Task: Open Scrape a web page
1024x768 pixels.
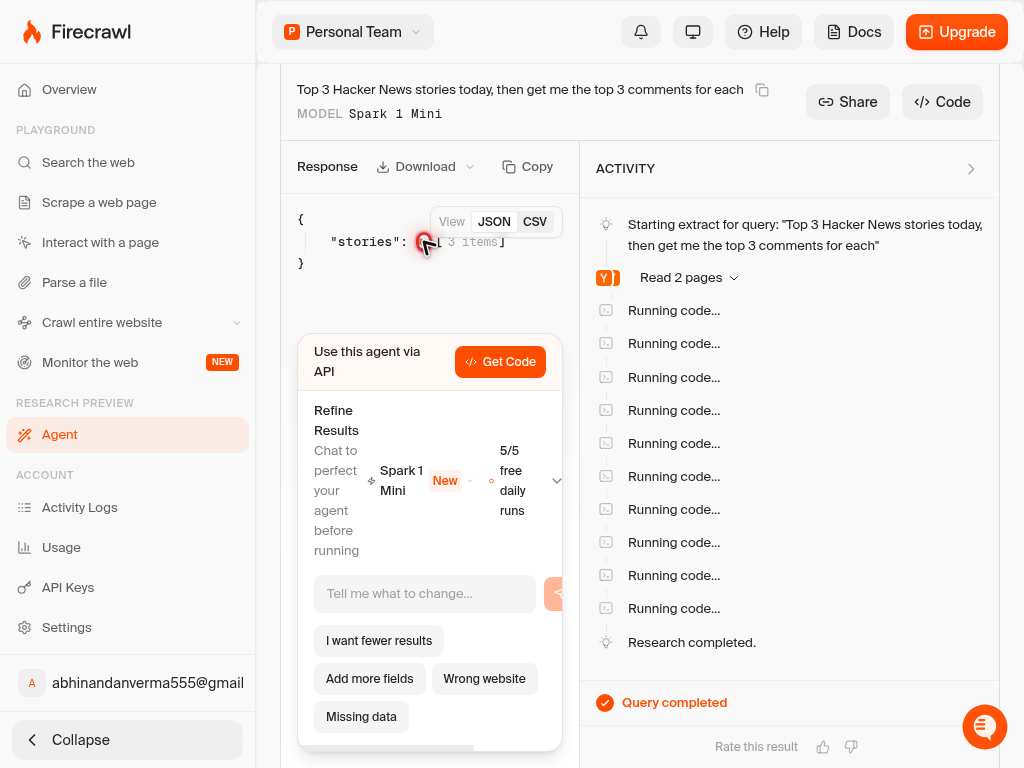Action: pos(127,202)
